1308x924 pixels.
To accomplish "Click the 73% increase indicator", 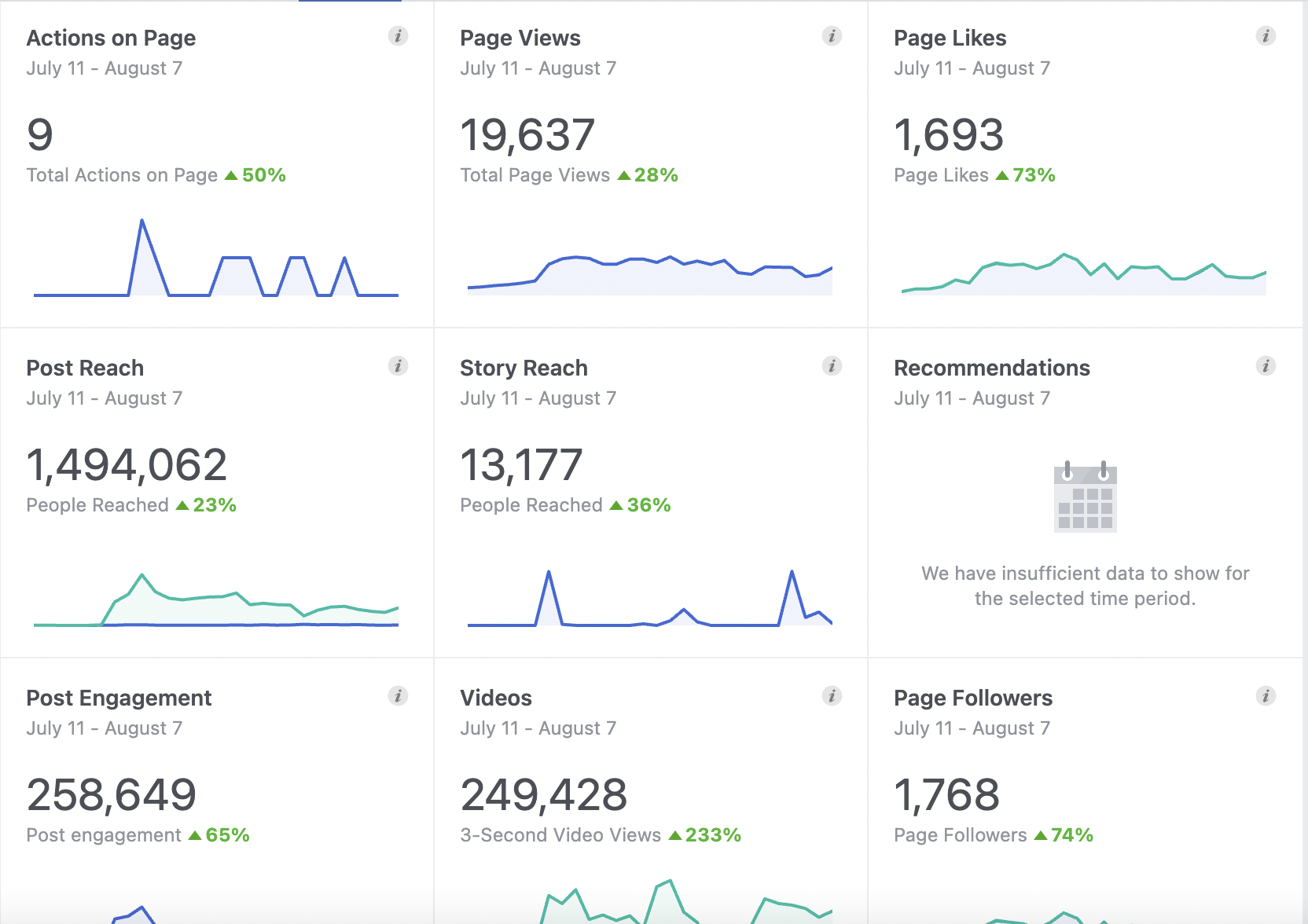I will click(x=1026, y=175).
